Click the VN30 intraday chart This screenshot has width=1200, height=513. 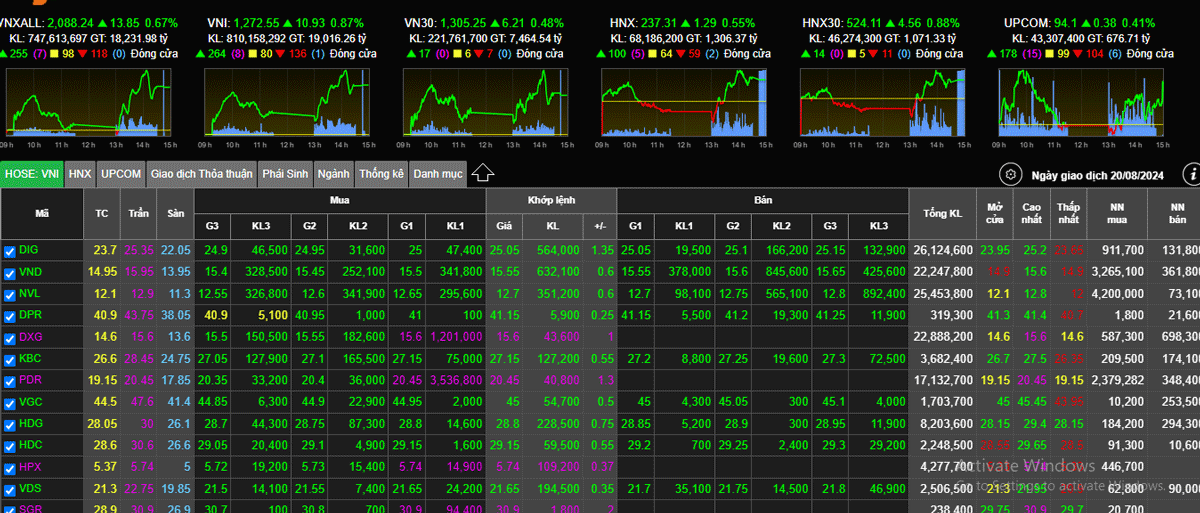[485, 103]
